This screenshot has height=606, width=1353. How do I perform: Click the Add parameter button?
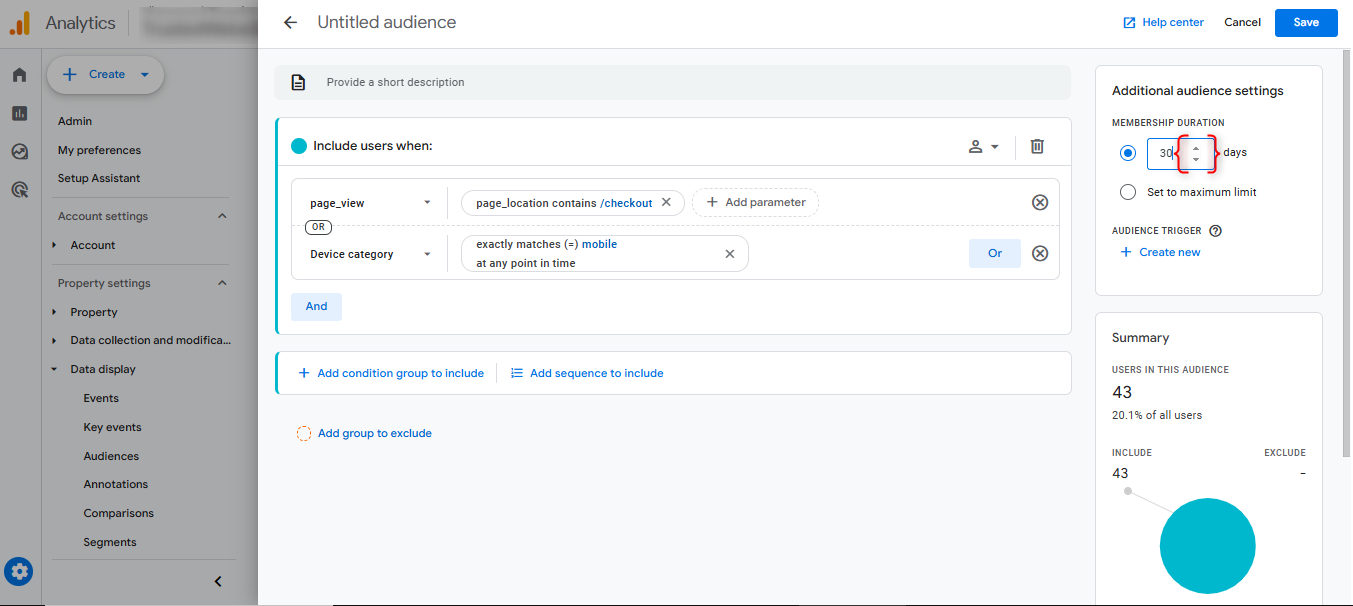(x=755, y=202)
